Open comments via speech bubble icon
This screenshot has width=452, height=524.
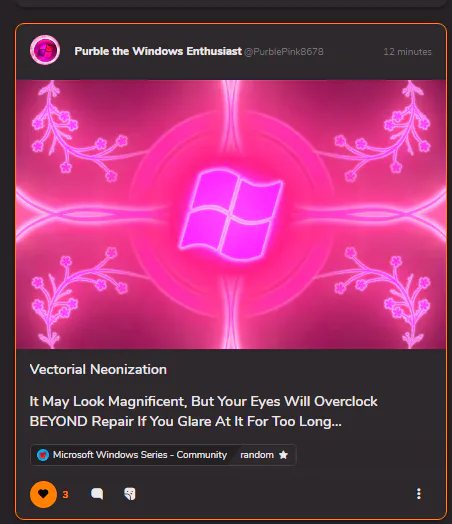[97, 494]
